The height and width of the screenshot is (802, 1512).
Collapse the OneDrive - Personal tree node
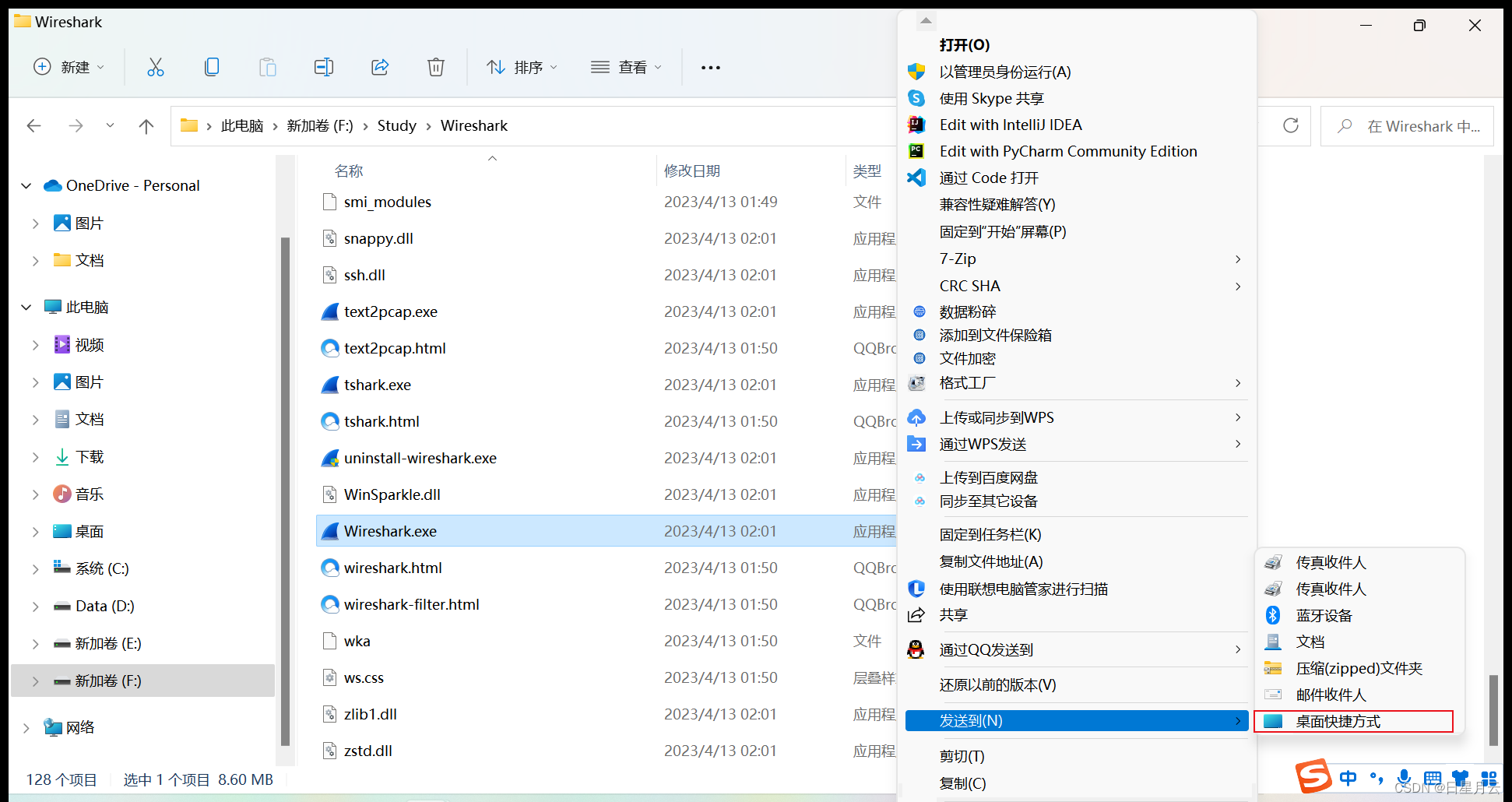point(26,185)
